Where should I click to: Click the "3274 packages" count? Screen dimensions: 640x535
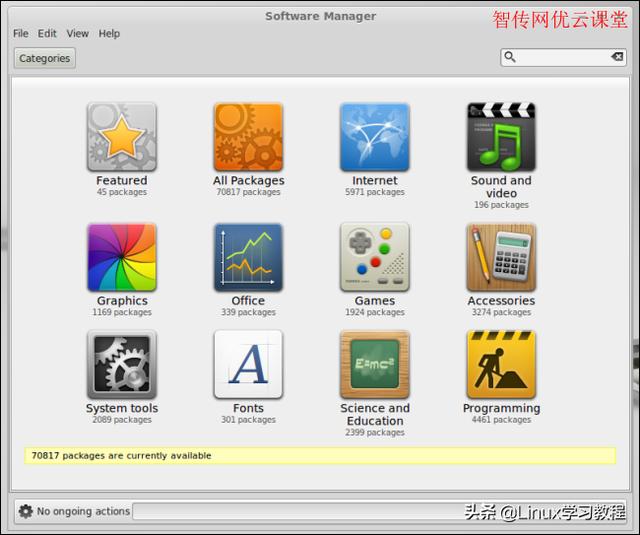(501, 312)
